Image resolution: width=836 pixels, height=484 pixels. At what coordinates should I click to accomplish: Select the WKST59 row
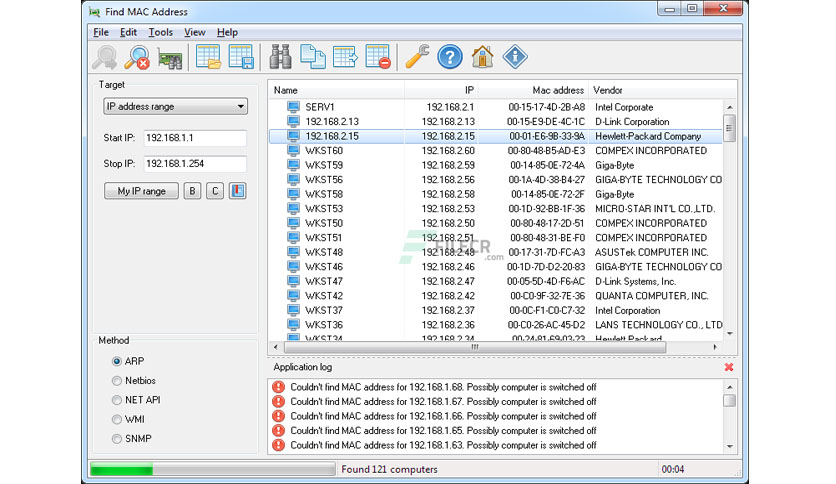496,165
